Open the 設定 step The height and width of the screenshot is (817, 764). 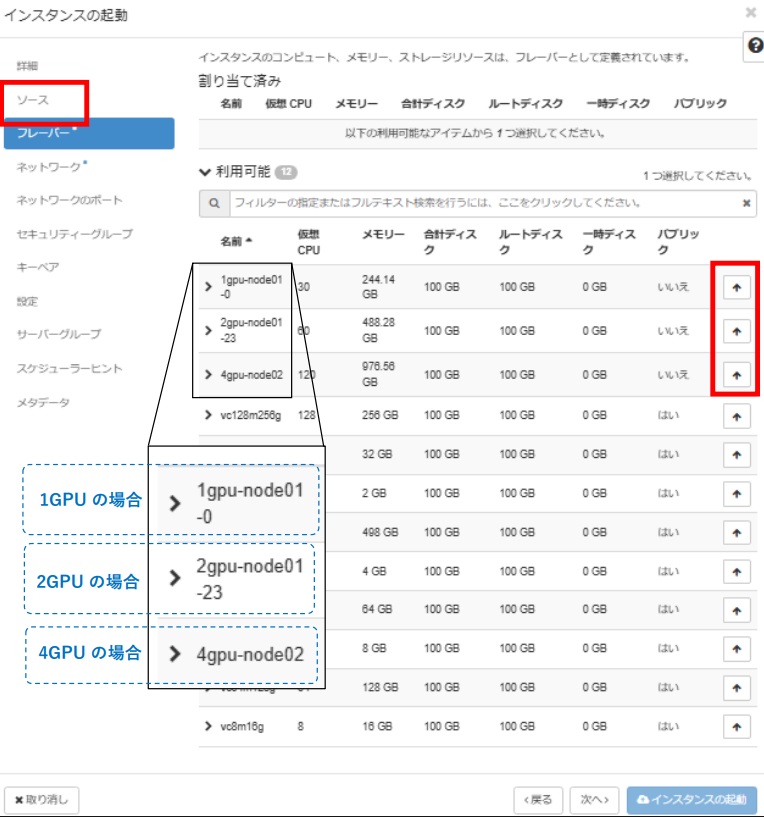click(27, 301)
